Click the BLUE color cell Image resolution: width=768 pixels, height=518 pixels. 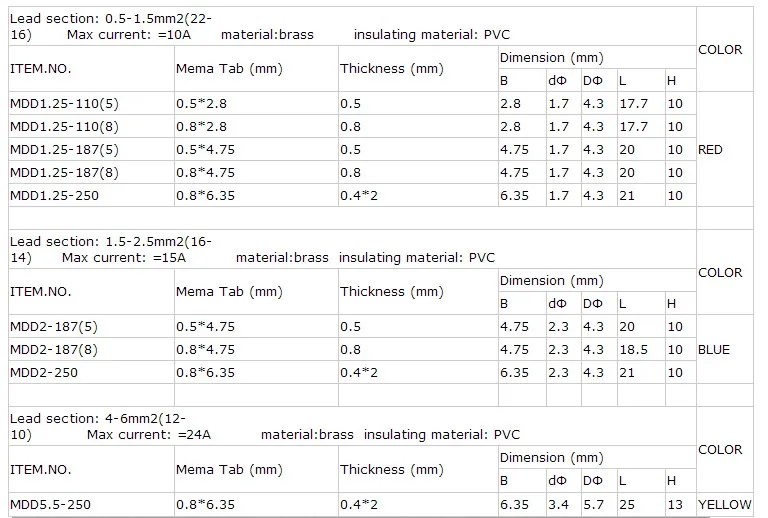[x=724, y=350]
